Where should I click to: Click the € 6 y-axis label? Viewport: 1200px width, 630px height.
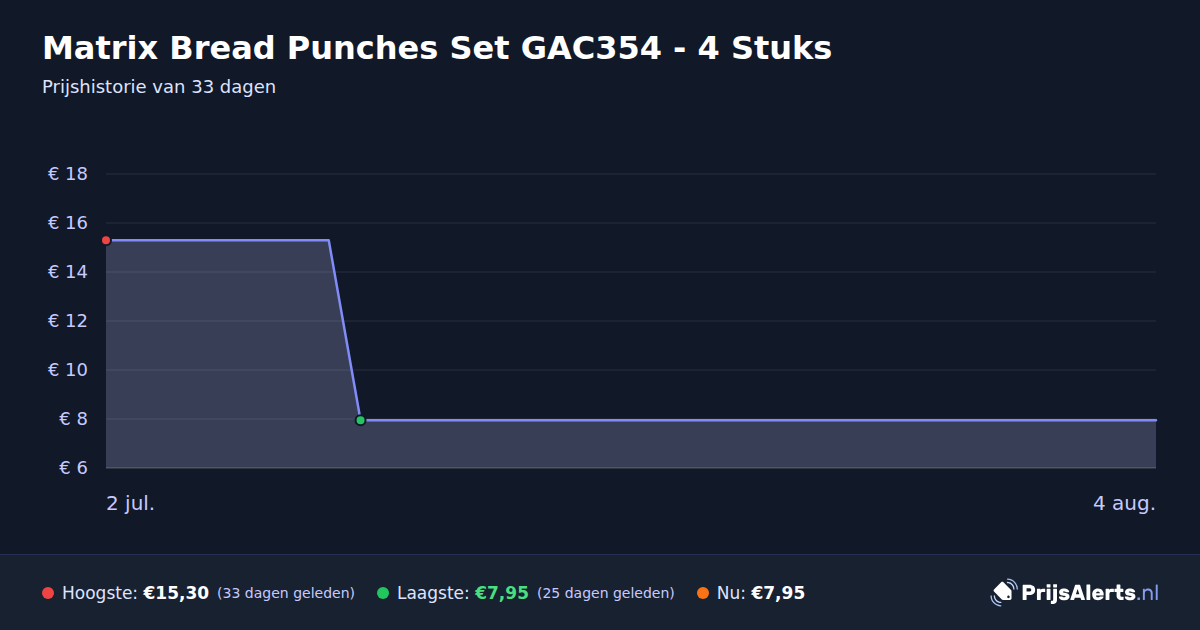pyautogui.click(x=74, y=468)
